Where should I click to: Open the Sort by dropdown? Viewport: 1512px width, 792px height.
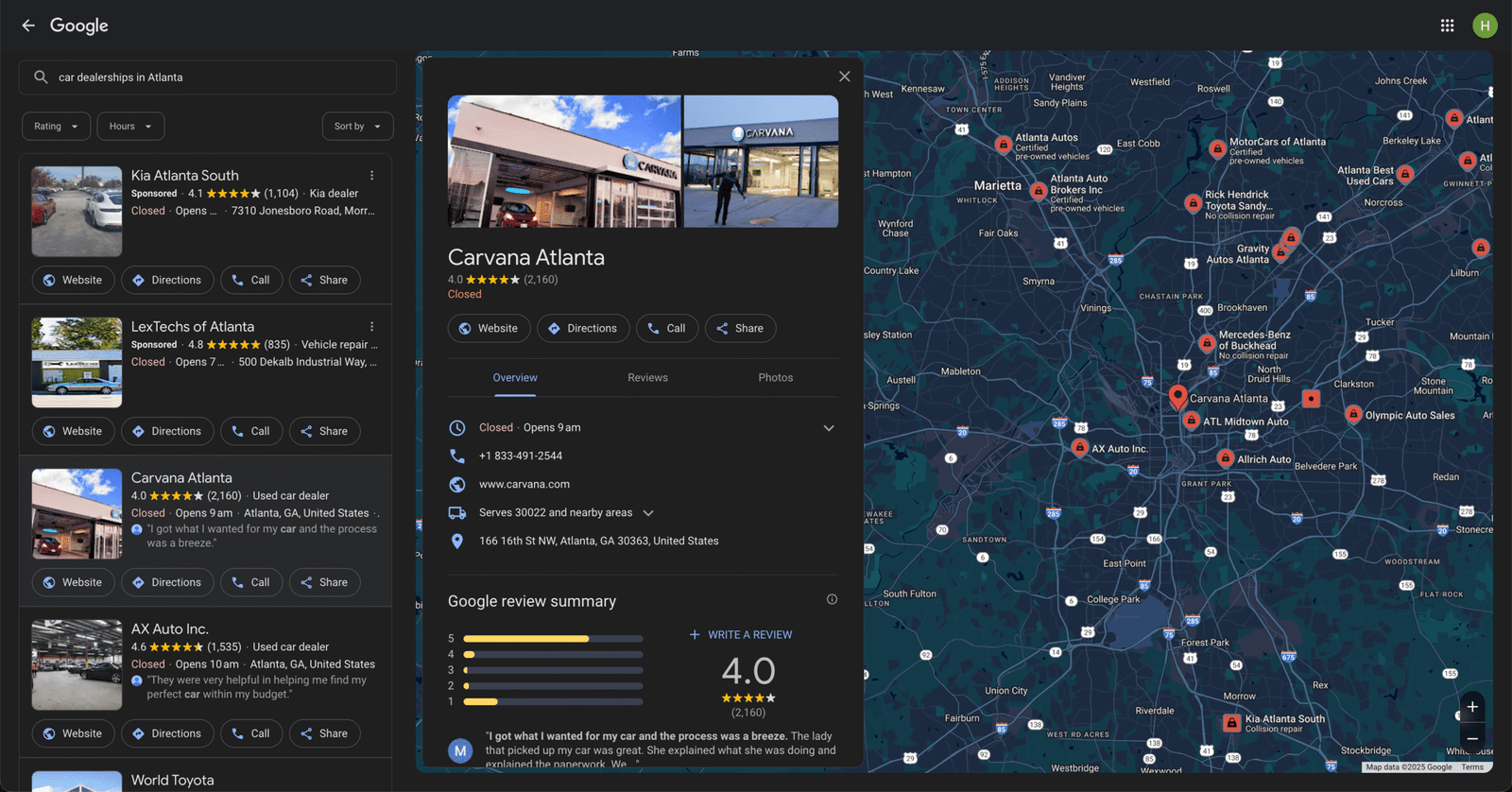pyautogui.click(x=357, y=127)
